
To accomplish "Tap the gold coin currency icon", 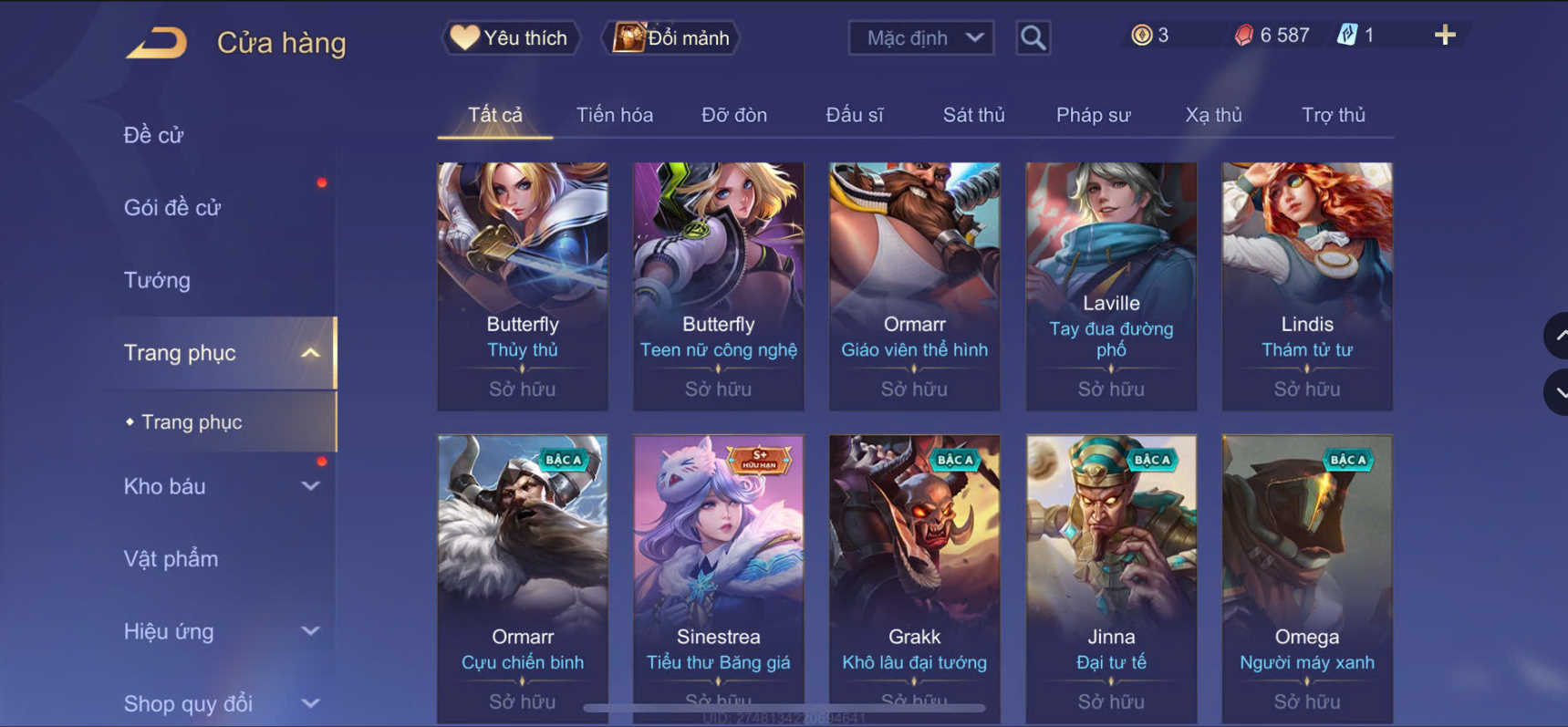I will [x=1141, y=36].
